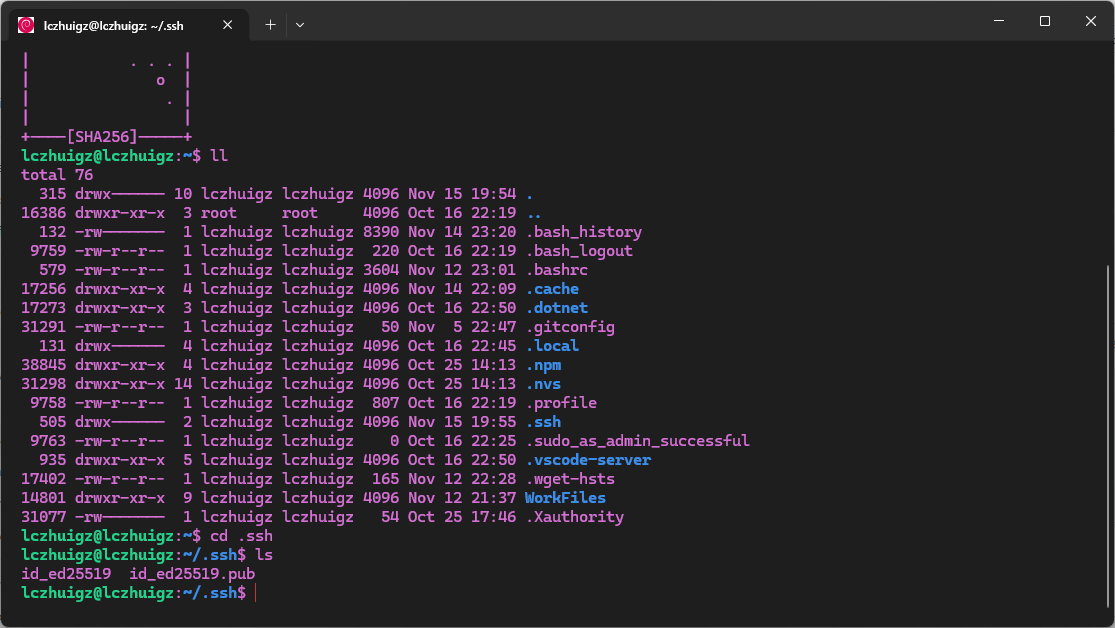The image size is (1115, 628).
Task: Click the WorkFiles directory entry
Action: [565, 498]
